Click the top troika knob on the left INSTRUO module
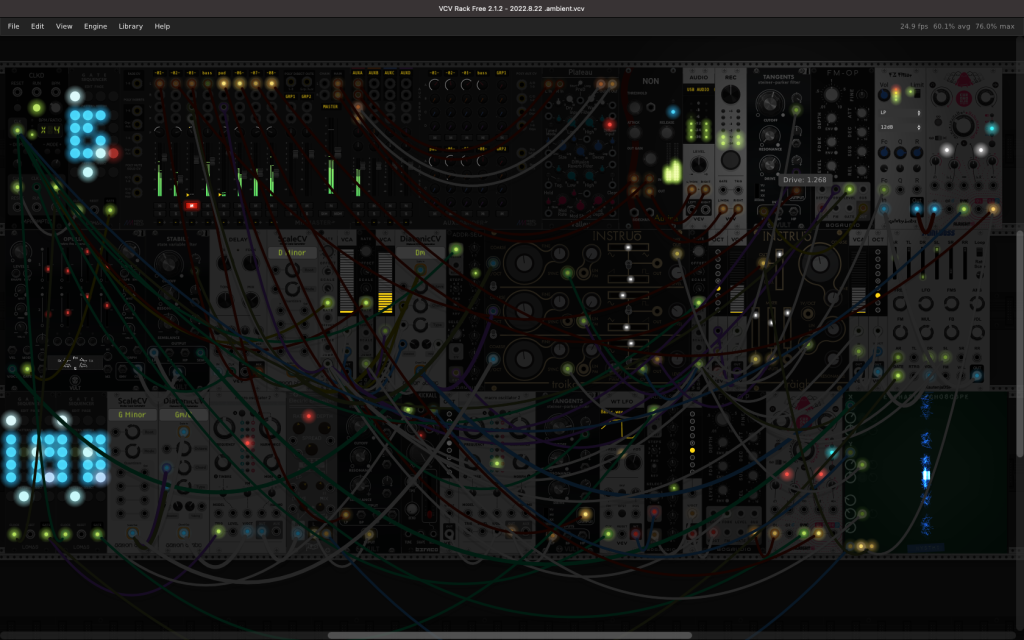 (x=524, y=263)
